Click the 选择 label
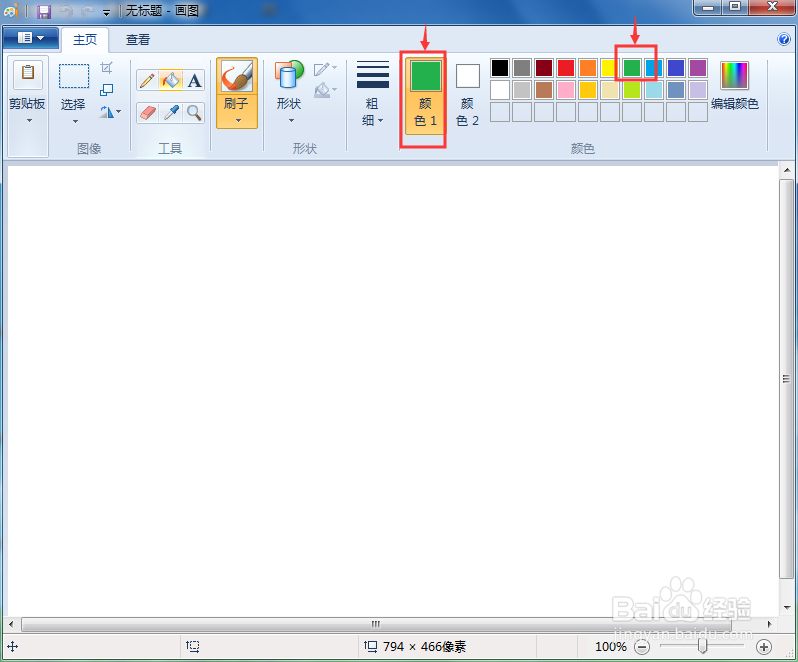798x662 pixels. pos(73,104)
